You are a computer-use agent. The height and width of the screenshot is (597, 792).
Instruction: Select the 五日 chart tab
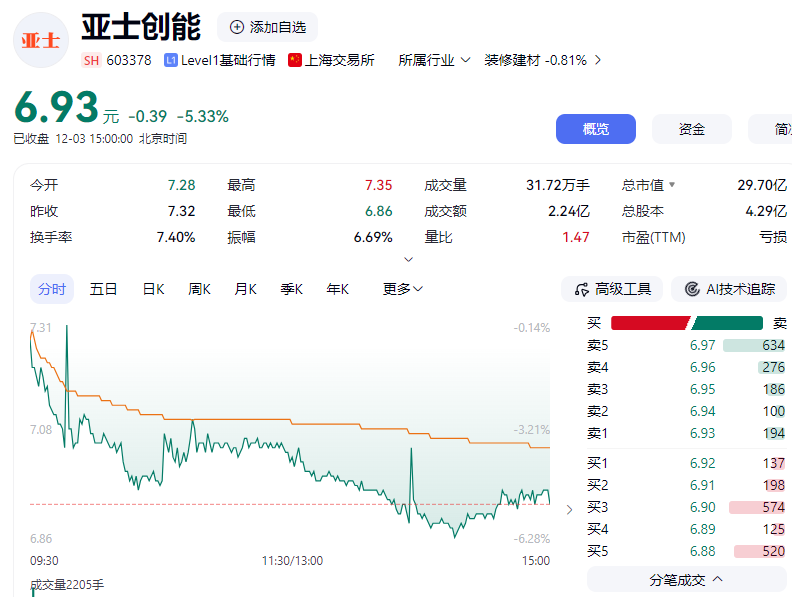click(x=104, y=289)
